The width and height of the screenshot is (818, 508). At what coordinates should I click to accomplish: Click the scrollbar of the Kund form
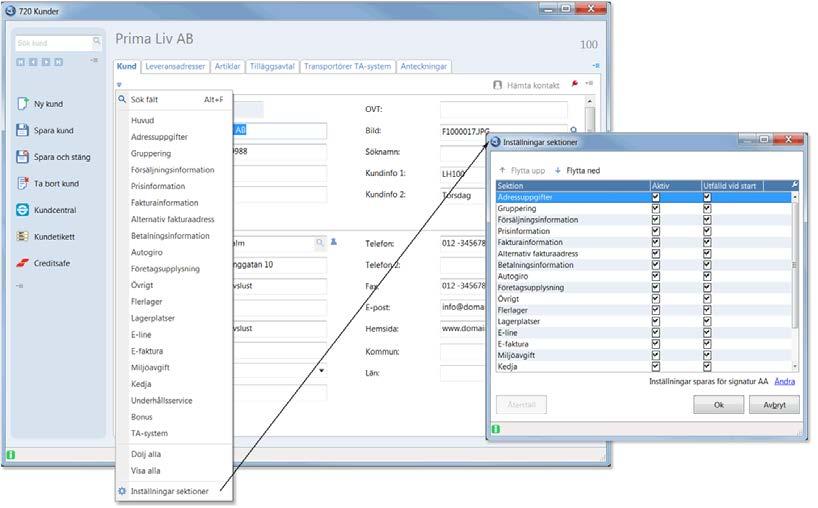pyautogui.click(x=590, y=119)
